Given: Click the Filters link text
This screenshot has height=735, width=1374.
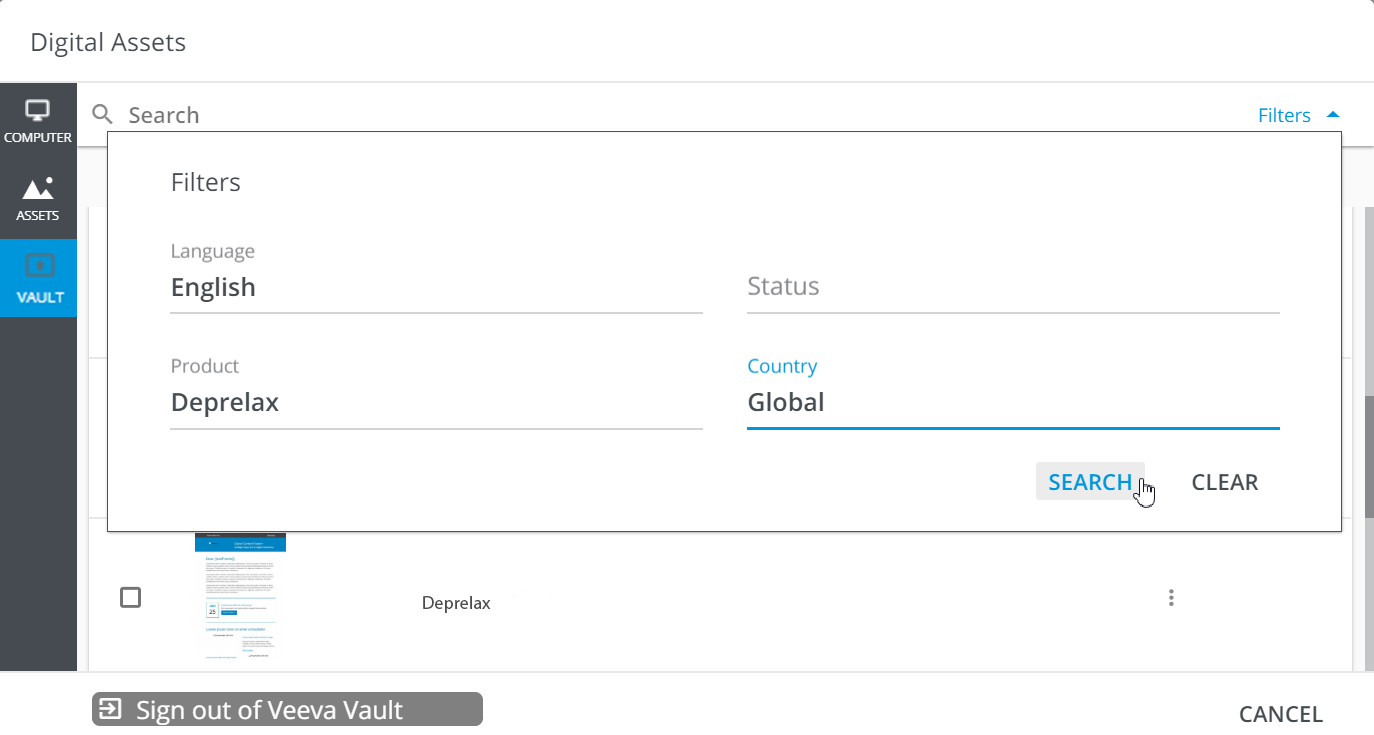Looking at the screenshot, I should pos(1284,115).
